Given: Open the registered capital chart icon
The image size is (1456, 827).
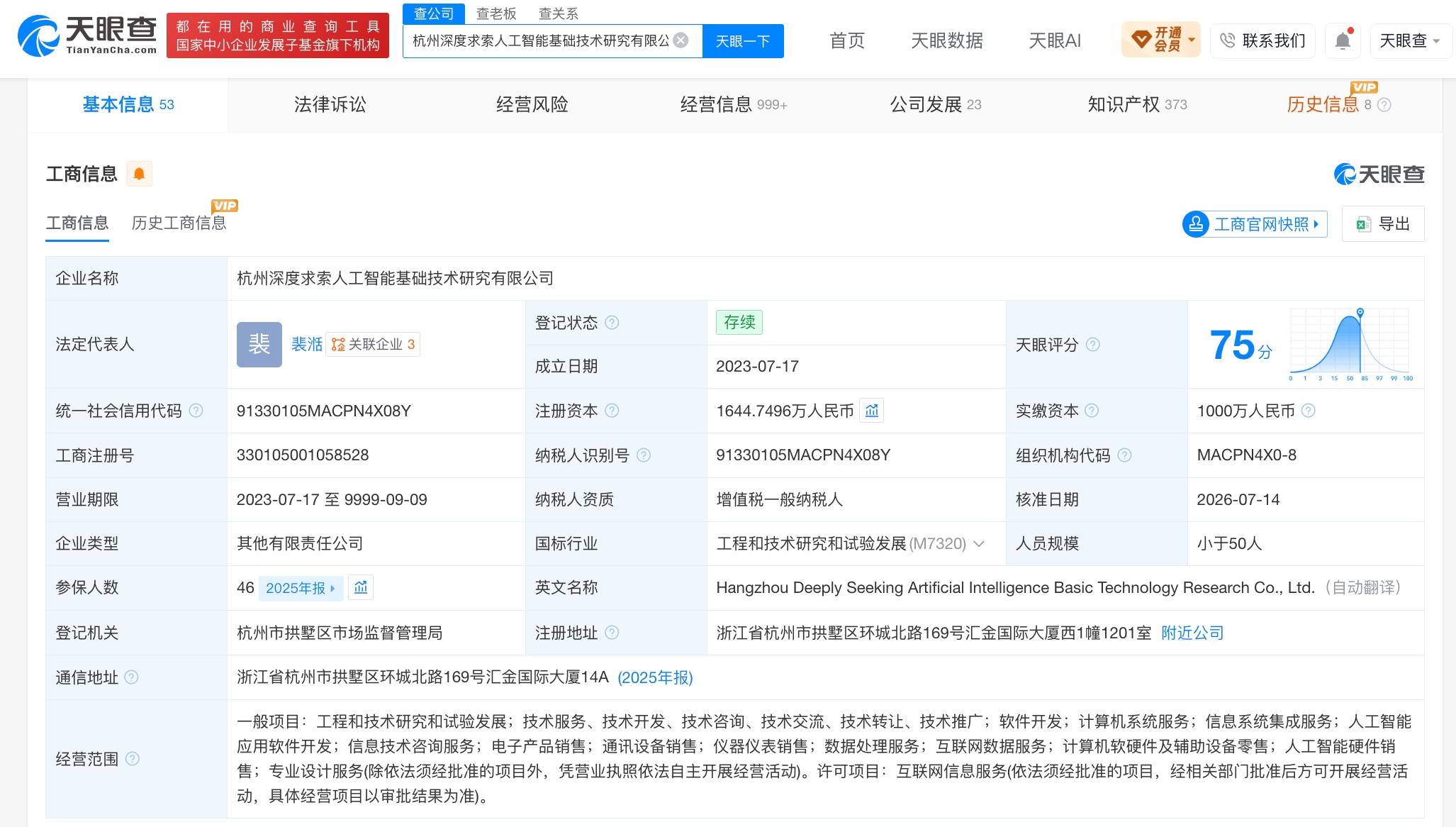Looking at the screenshot, I should (x=871, y=411).
